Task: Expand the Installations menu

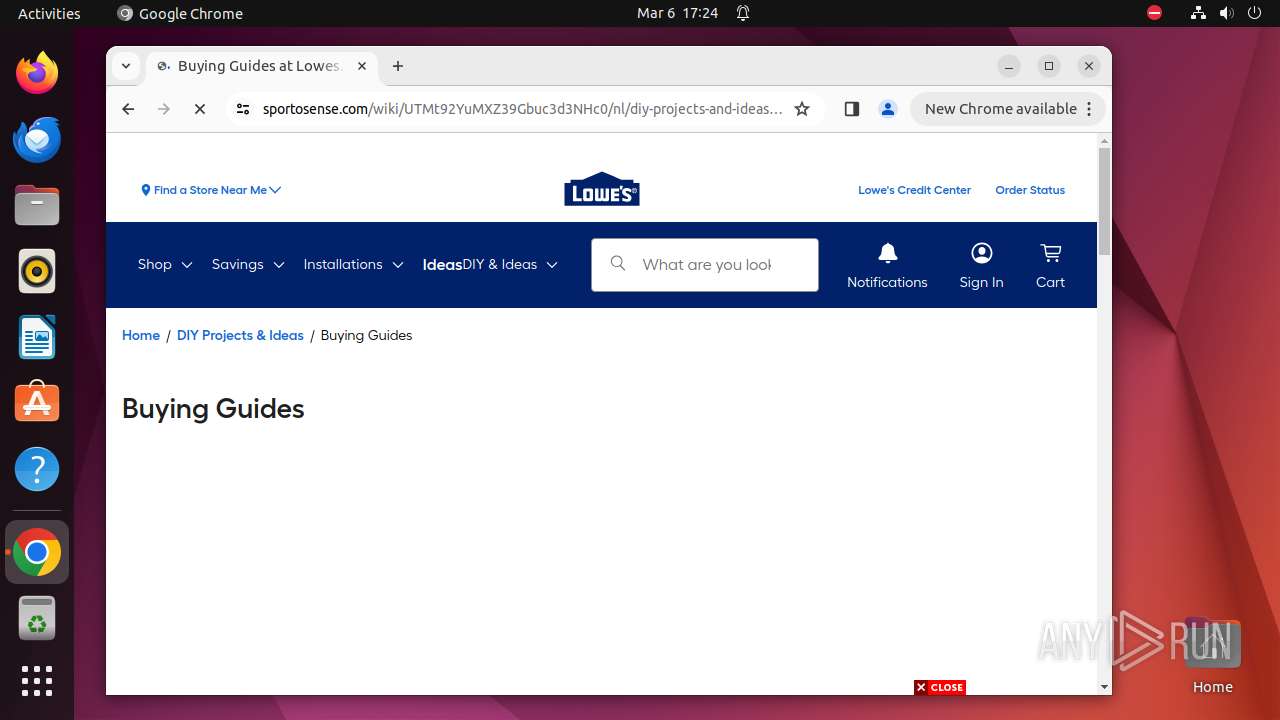Action: 353,264
